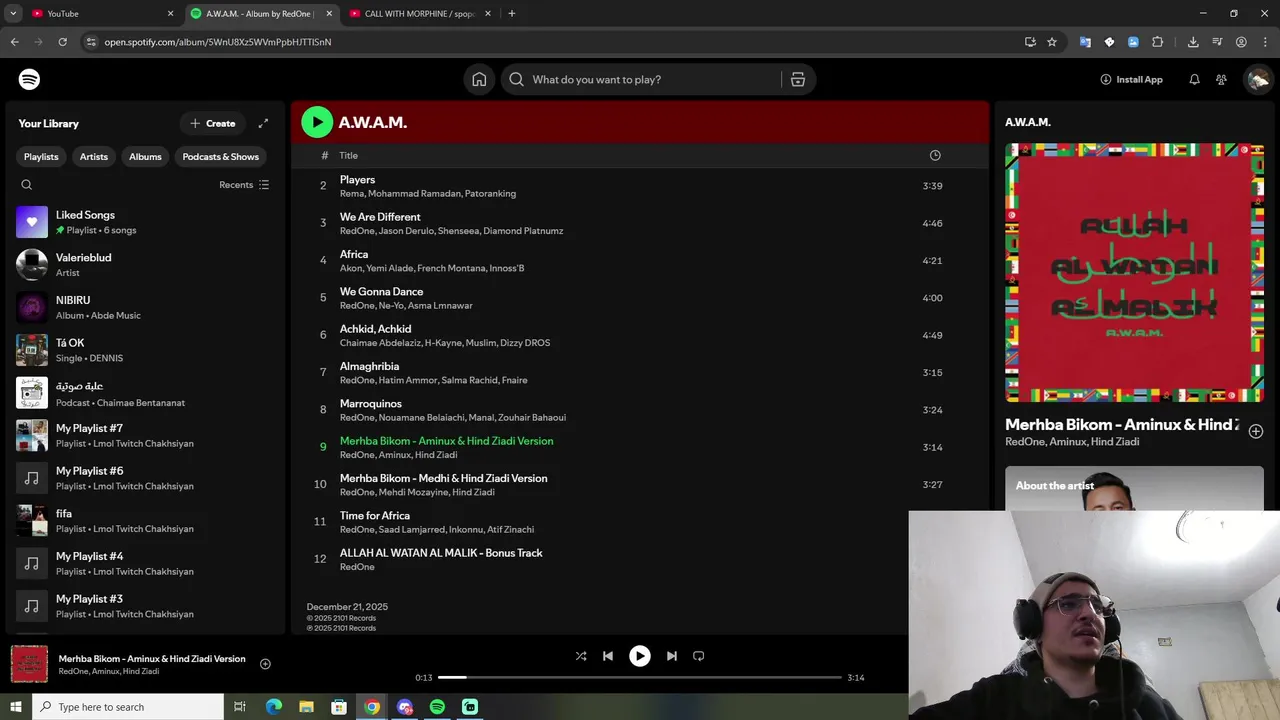Click the browser address bar URL

(218, 42)
